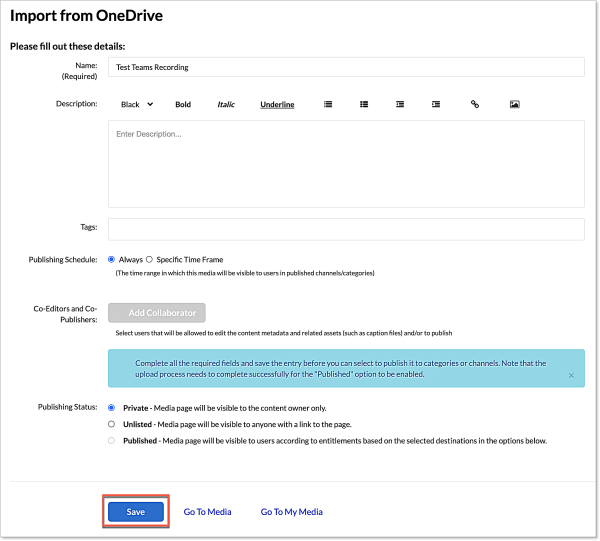Click the Name input field
This screenshot has height=541, width=600.
346,67
